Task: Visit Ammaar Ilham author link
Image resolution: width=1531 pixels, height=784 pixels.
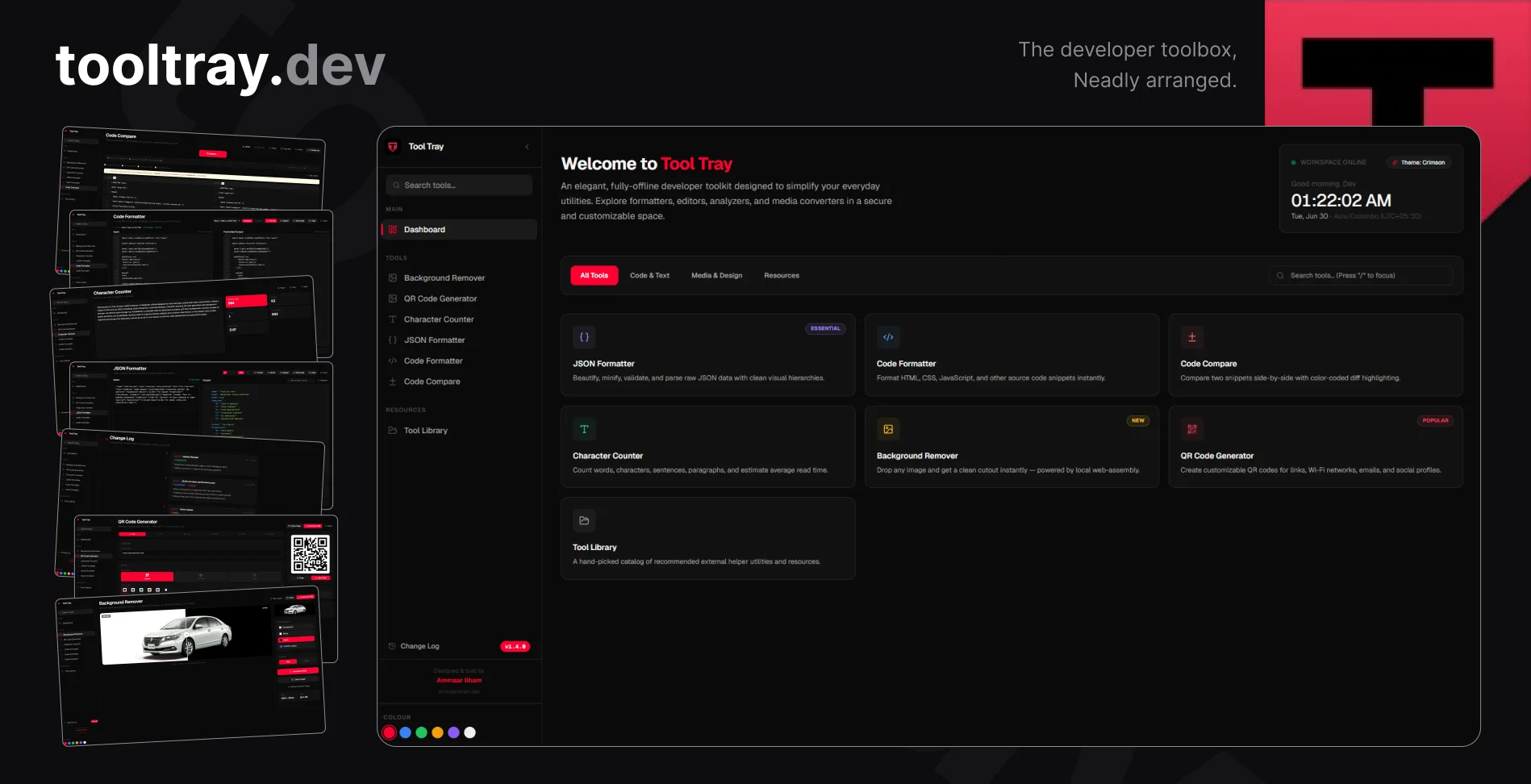Action: pos(459,681)
